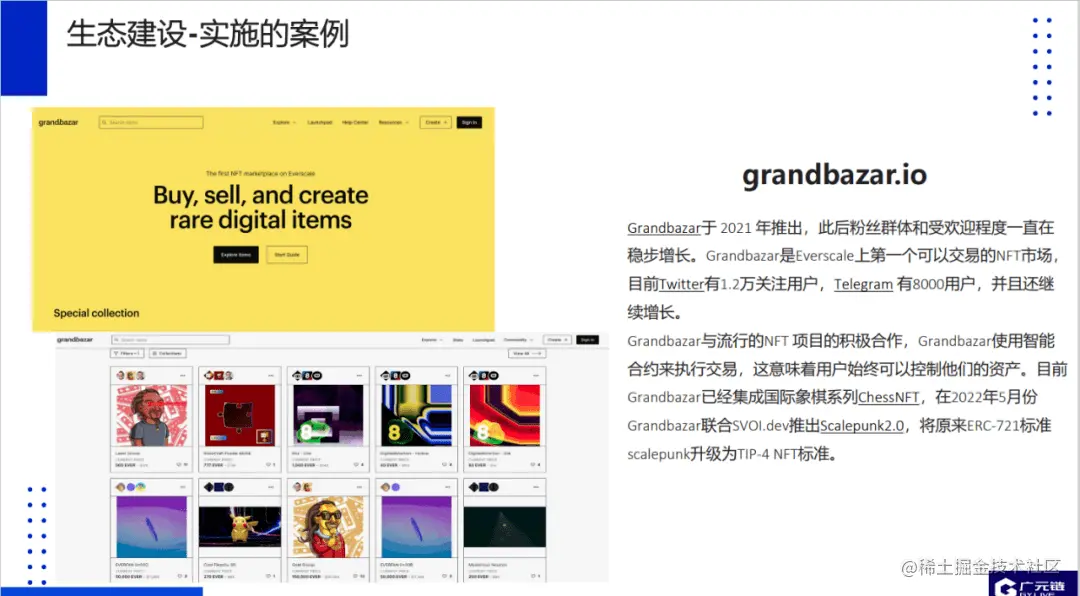Click owner avatars on gold Snoop card
The height and width of the screenshot is (596, 1080).
pyautogui.click(x=303, y=487)
